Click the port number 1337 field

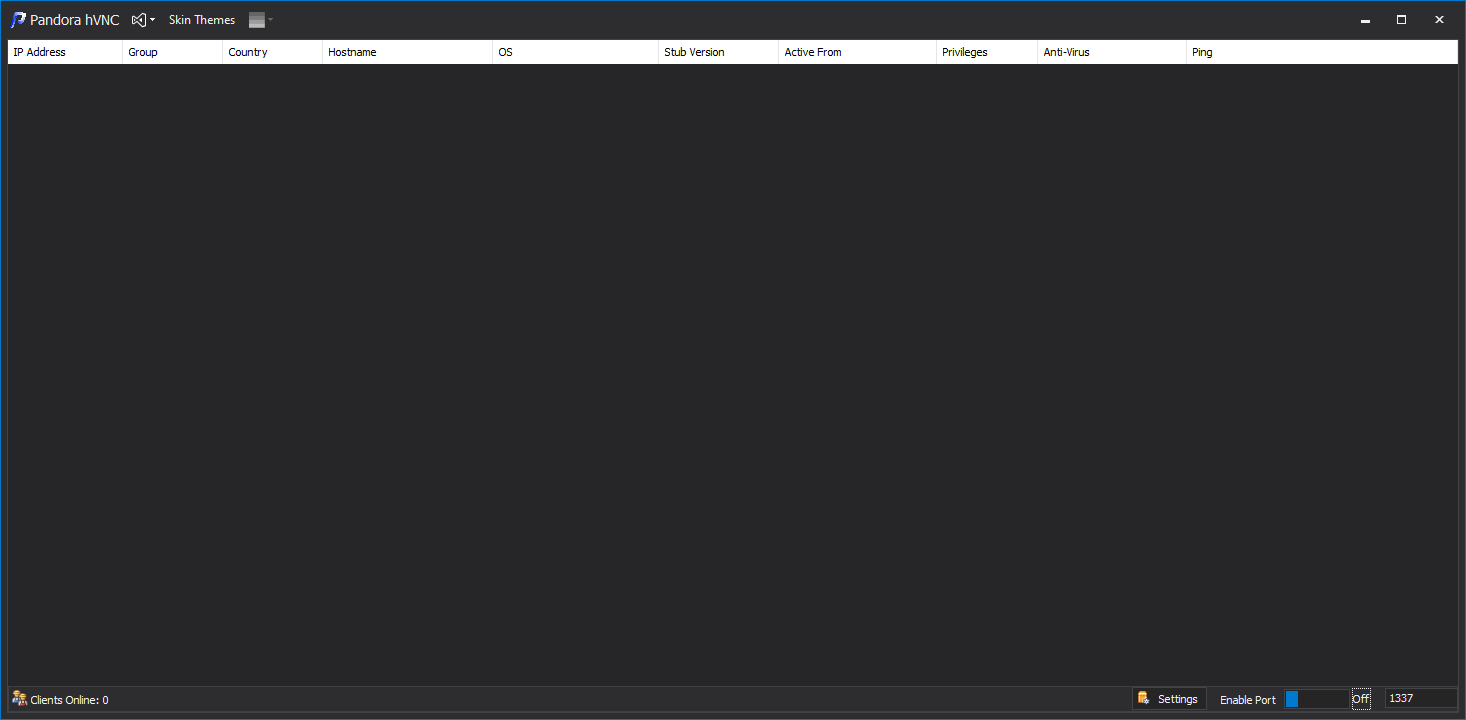(1420, 698)
